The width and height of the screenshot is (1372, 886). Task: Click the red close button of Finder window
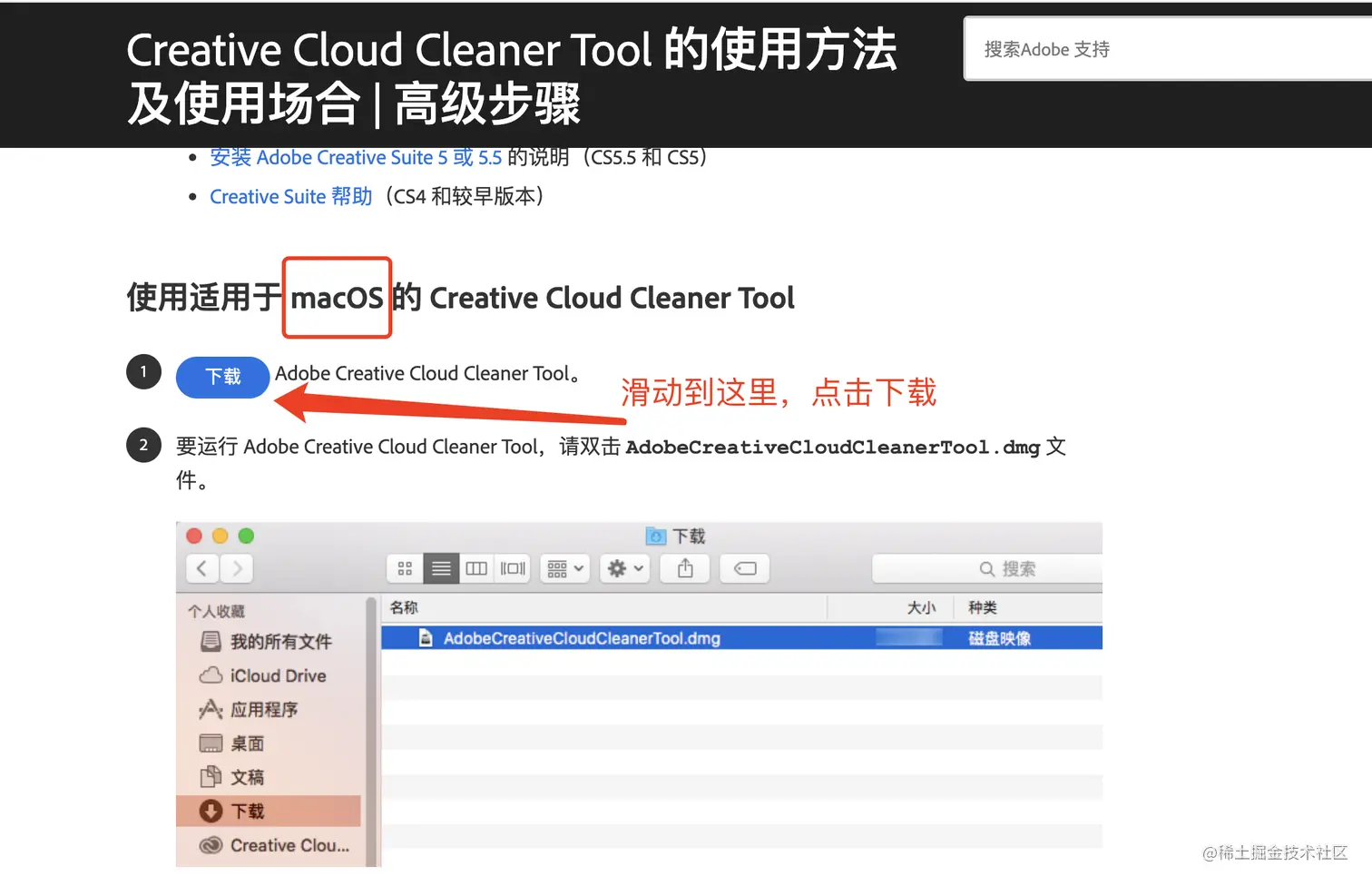pyautogui.click(x=194, y=536)
